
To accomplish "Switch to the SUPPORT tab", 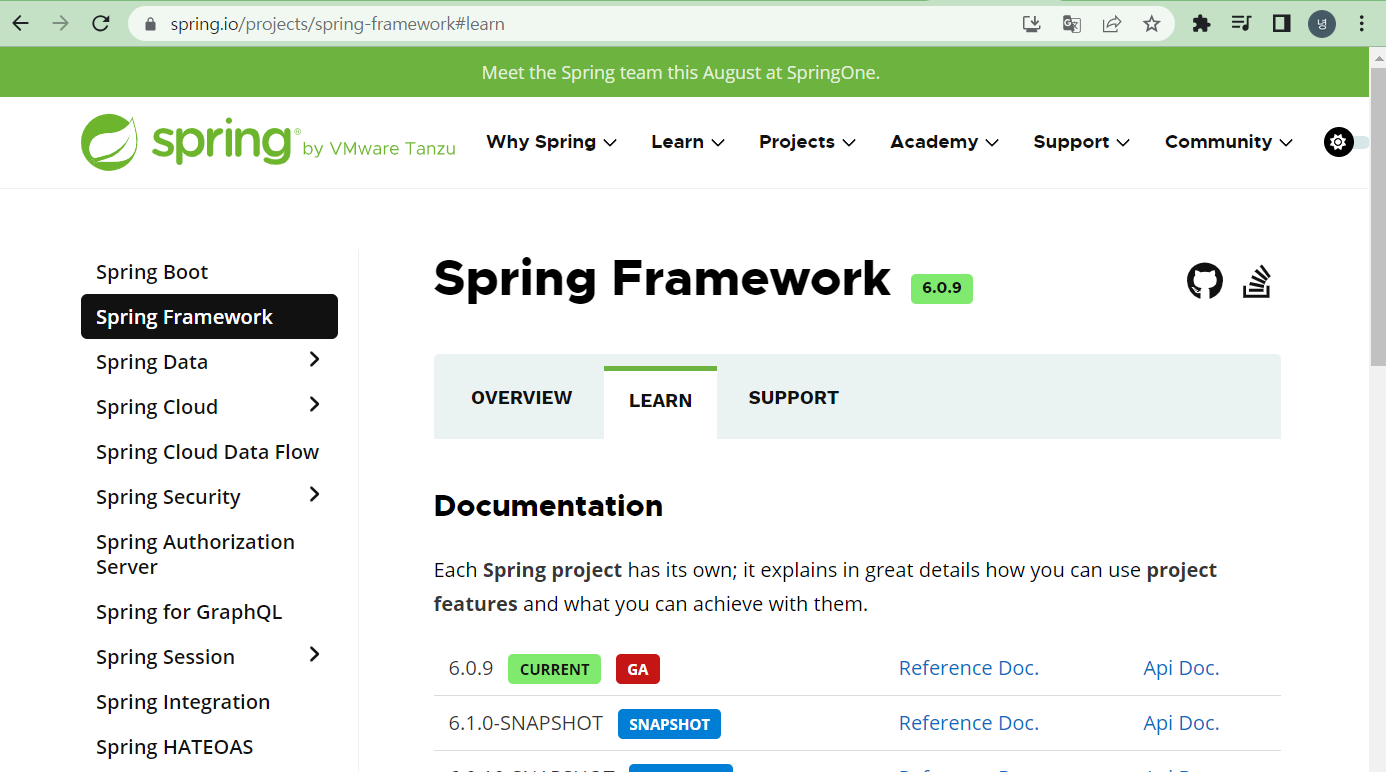I will (x=794, y=398).
